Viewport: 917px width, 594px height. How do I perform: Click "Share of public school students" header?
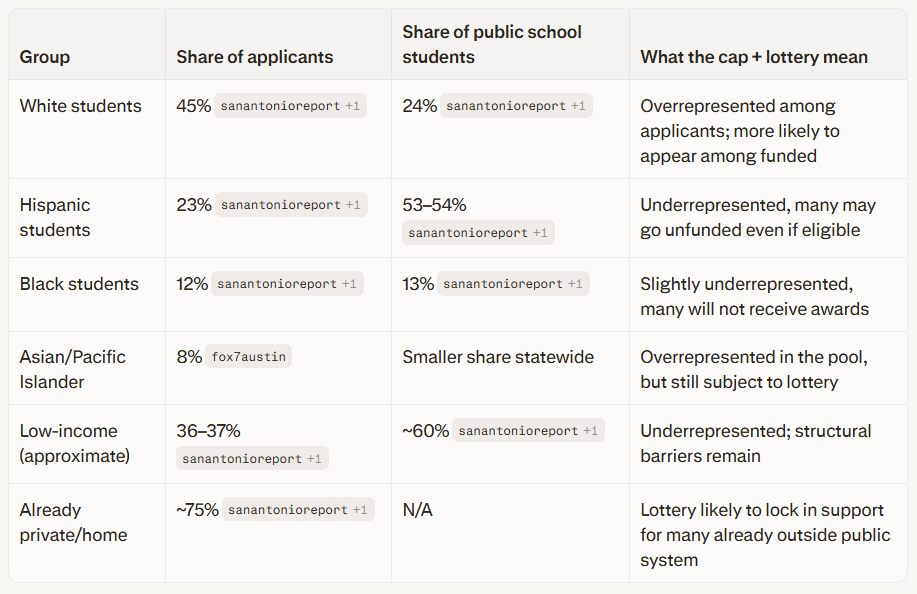(x=492, y=45)
